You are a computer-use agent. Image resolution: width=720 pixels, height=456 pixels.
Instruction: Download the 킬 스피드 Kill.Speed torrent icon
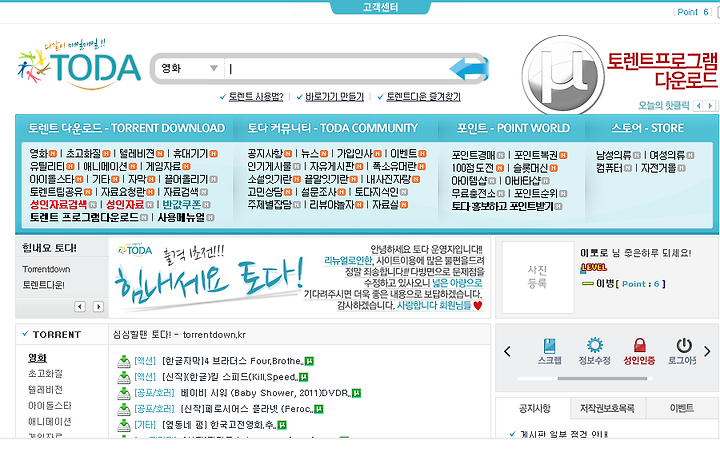tap(124, 377)
